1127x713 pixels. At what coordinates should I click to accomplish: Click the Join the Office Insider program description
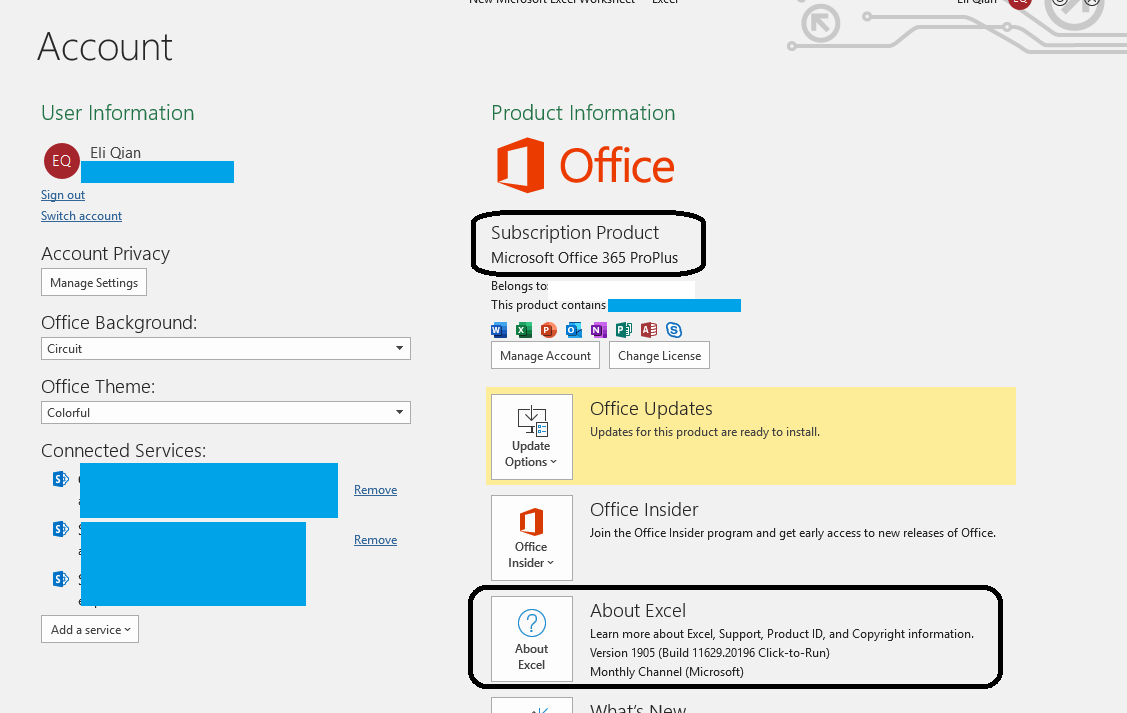793,533
